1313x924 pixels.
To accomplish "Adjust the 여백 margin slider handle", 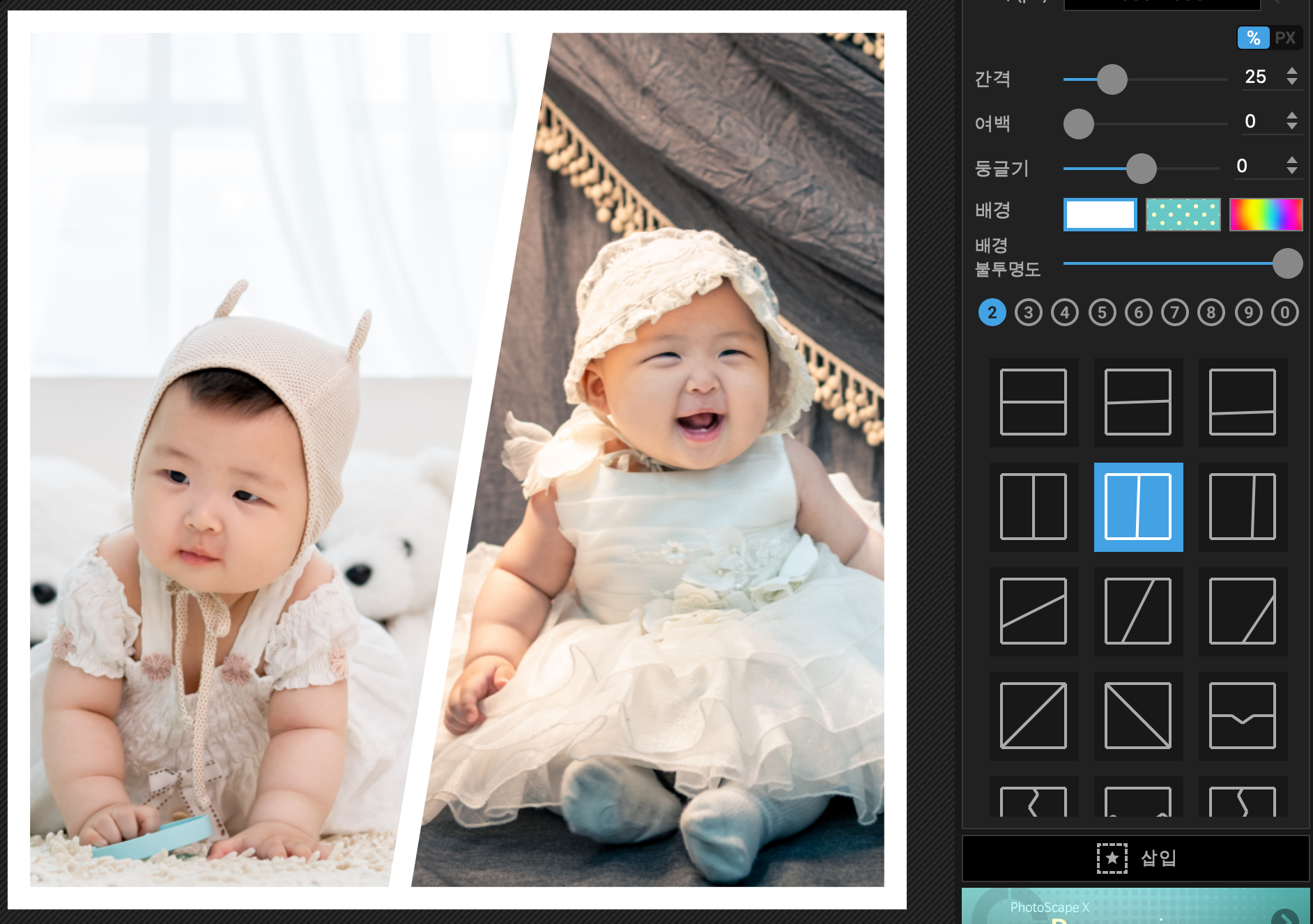I will (1079, 124).
